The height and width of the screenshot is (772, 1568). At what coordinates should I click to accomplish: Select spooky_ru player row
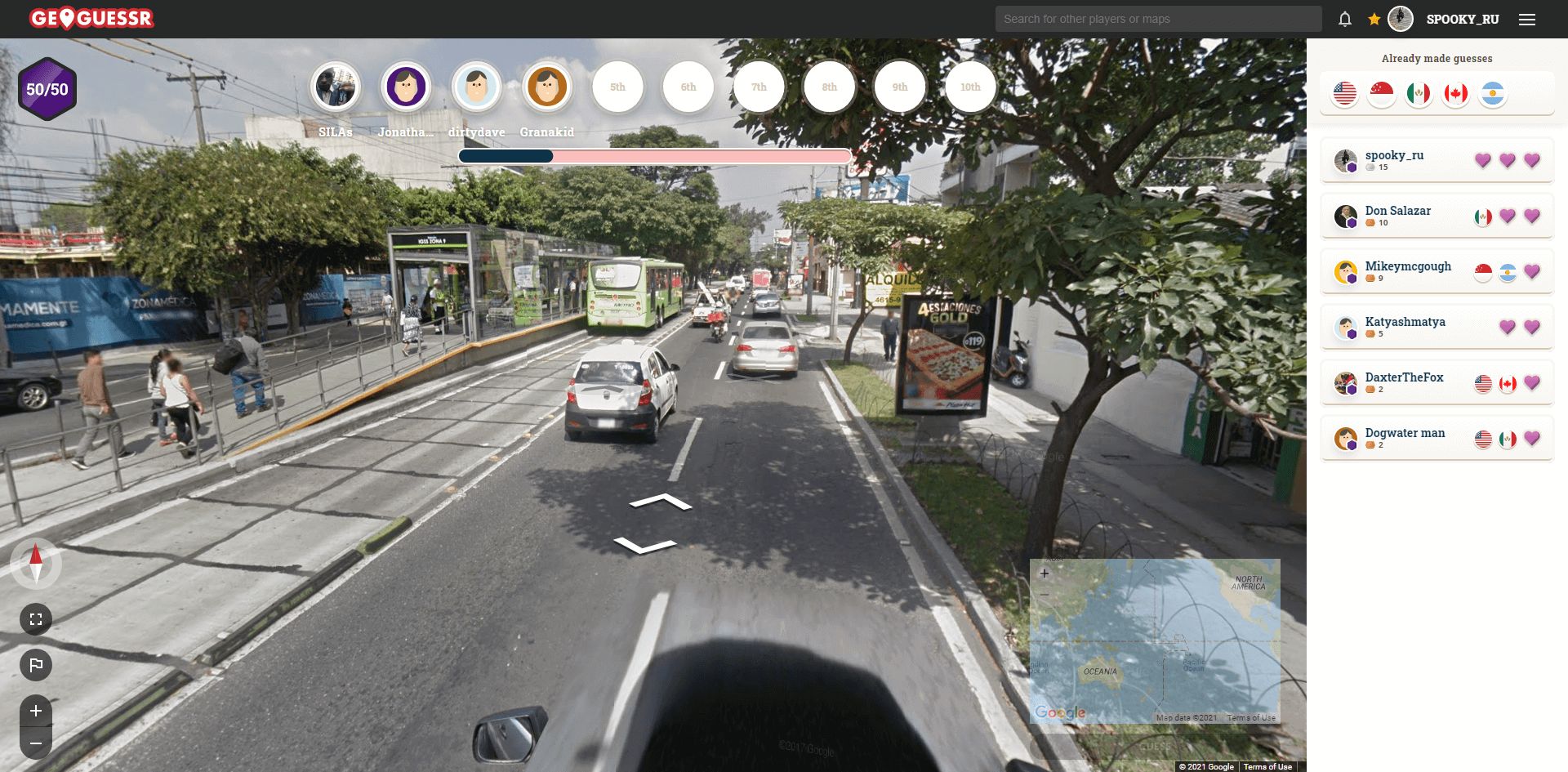(1437, 160)
